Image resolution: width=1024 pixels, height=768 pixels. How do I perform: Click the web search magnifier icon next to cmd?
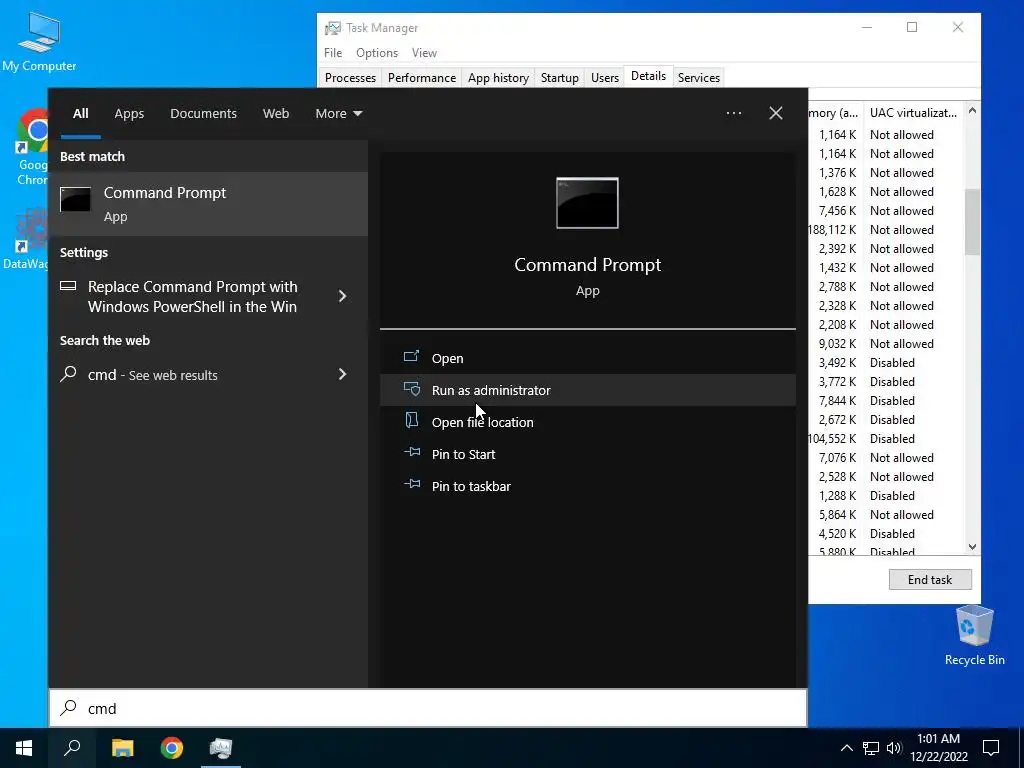coord(69,374)
